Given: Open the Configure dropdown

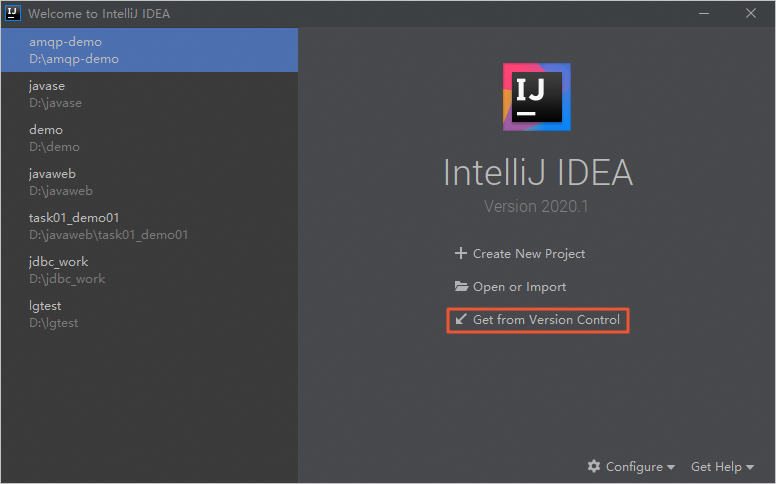Looking at the screenshot, I should 631,467.
